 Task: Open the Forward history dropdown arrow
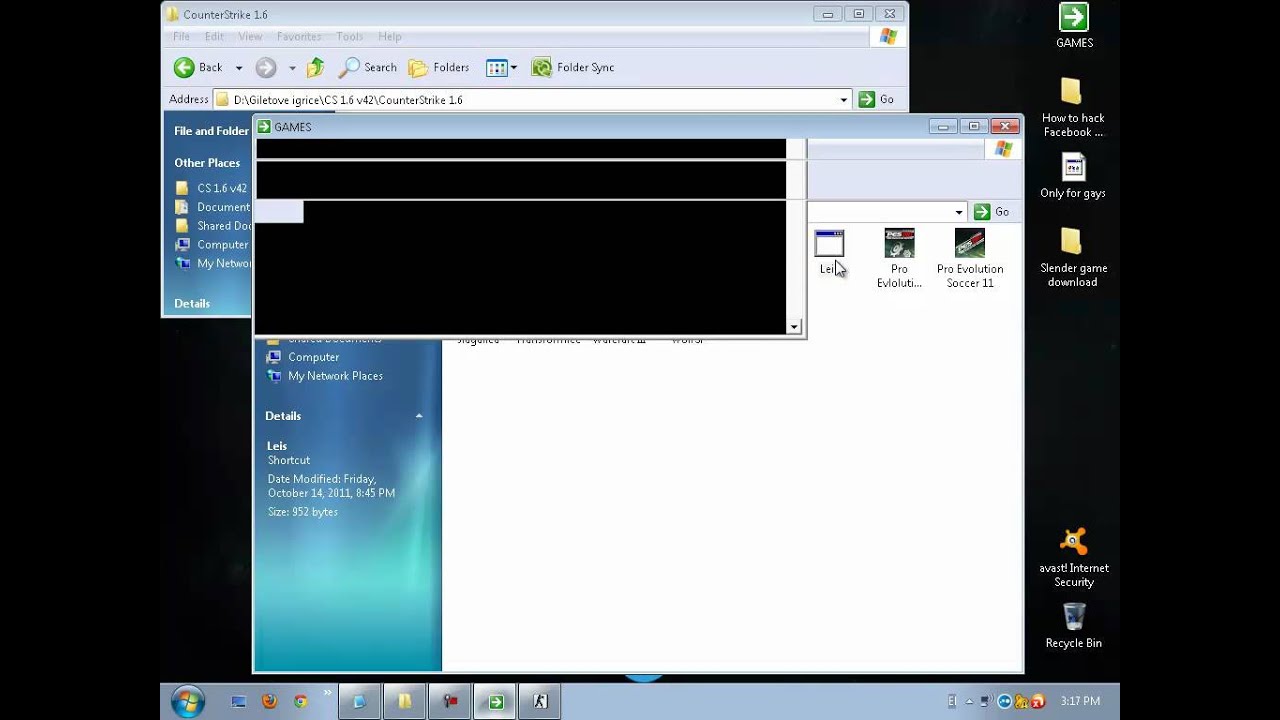pyautogui.click(x=292, y=68)
